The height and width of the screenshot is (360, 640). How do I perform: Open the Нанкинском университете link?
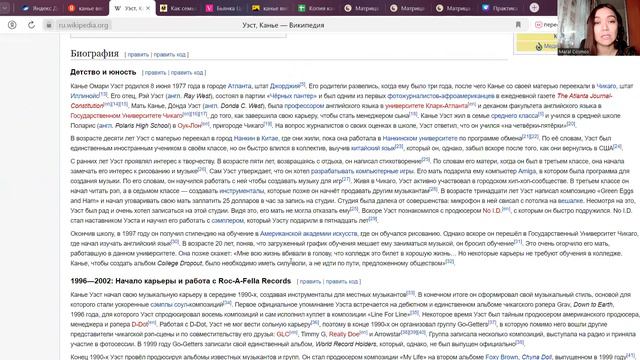420,138
